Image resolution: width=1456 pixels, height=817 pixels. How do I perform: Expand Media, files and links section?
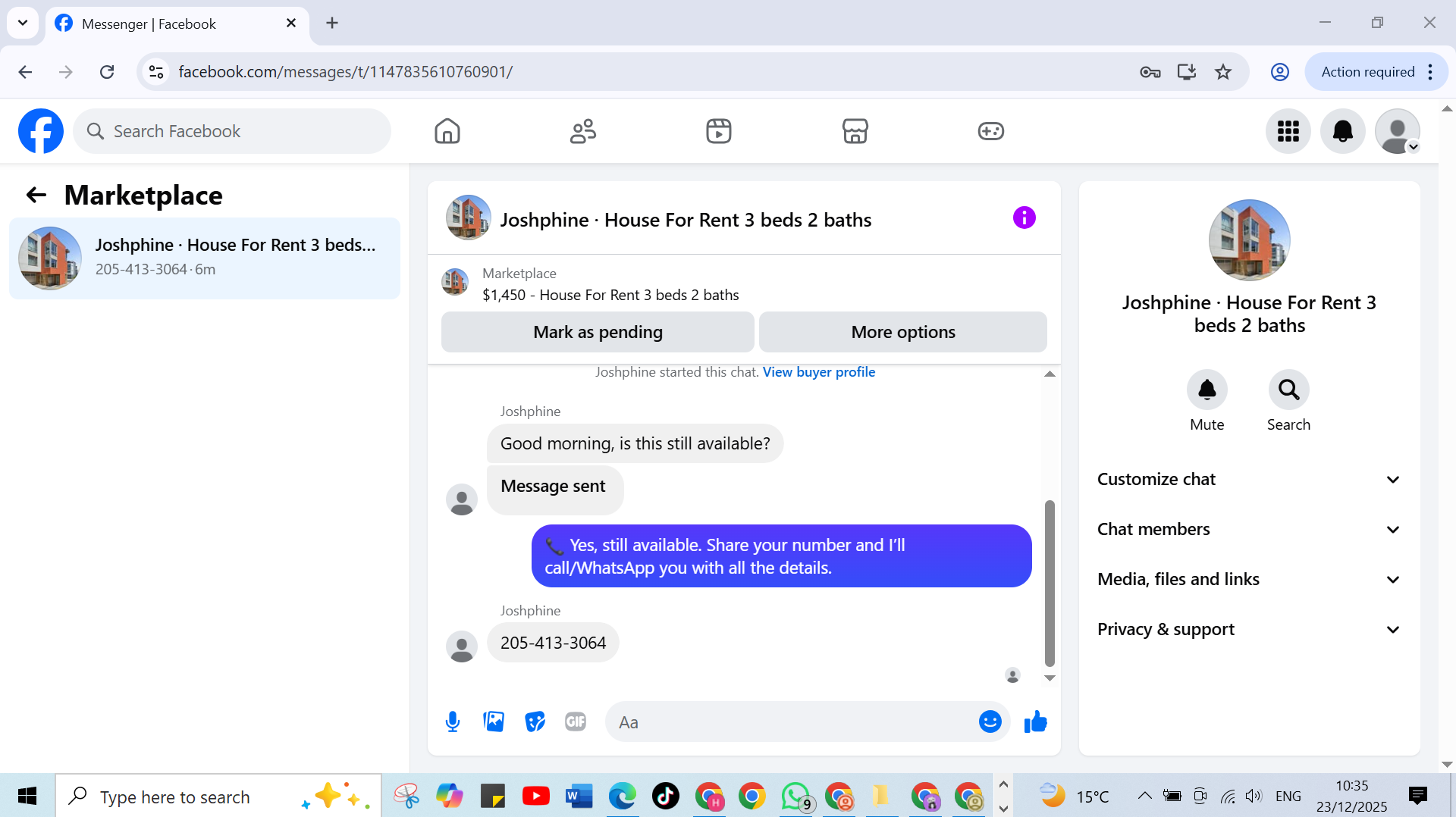(x=1249, y=580)
